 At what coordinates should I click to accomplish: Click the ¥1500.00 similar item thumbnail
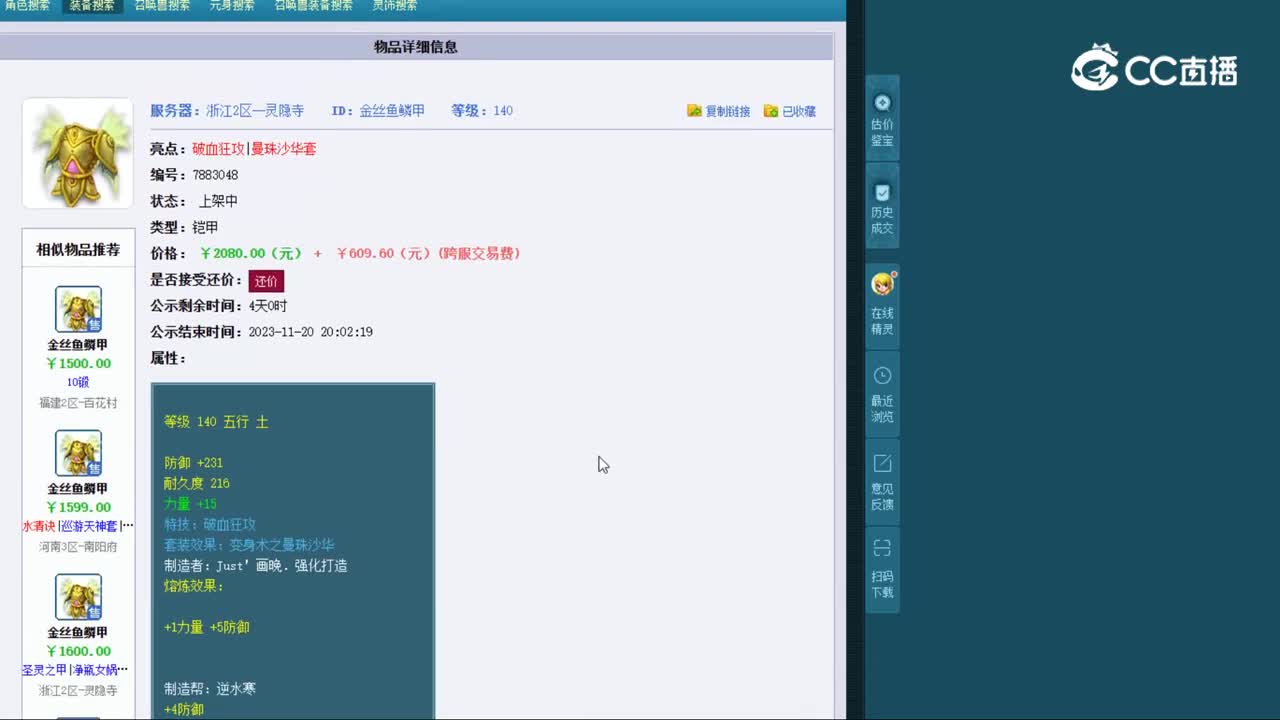[78, 309]
